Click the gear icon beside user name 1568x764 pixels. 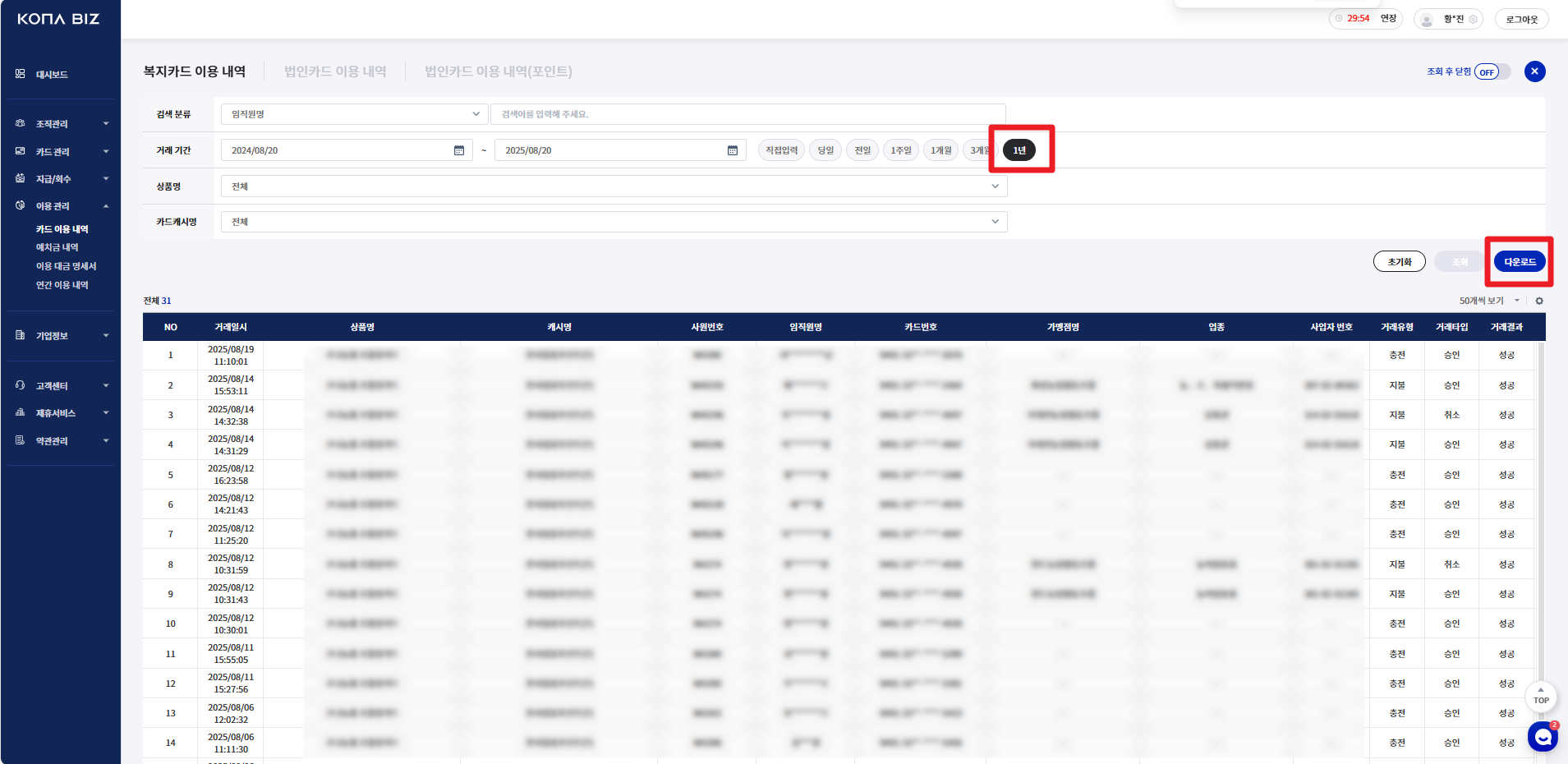tap(1473, 19)
